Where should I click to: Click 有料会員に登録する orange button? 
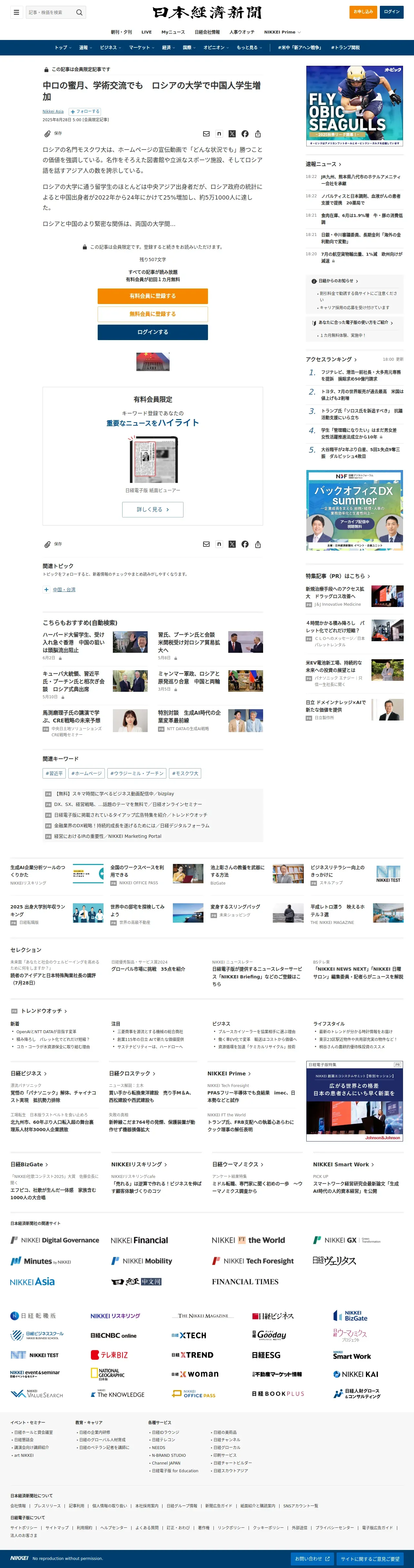tap(153, 296)
